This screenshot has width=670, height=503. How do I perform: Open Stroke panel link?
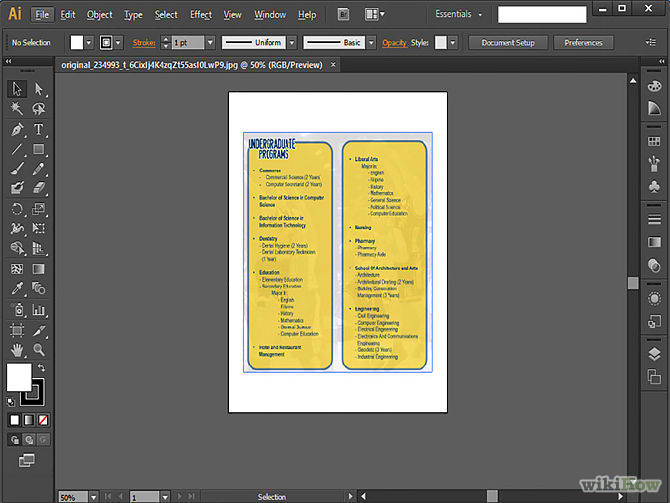coord(144,43)
